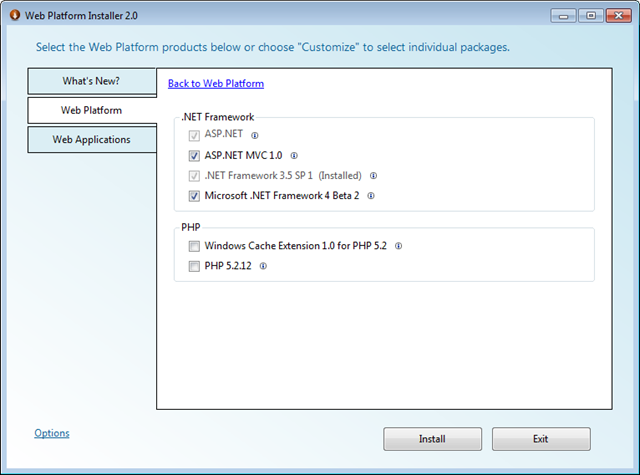Uncheck Microsoft .NET Framework 4 Beta 2
The width and height of the screenshot is (640, 475).
194,196
